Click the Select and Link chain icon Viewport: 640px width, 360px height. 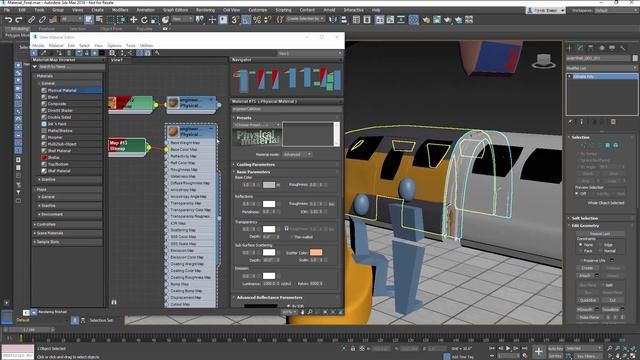31,20
